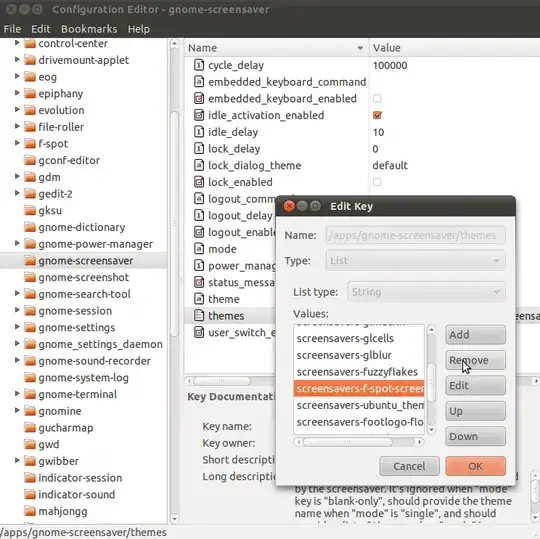Select the gnome-session tree item
The width and height of the screenshot is (540, 539).
pos(75,311)
